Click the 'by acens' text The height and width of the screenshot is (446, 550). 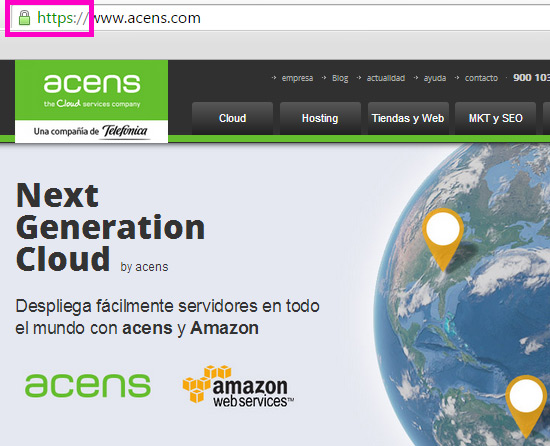point(144,267)
